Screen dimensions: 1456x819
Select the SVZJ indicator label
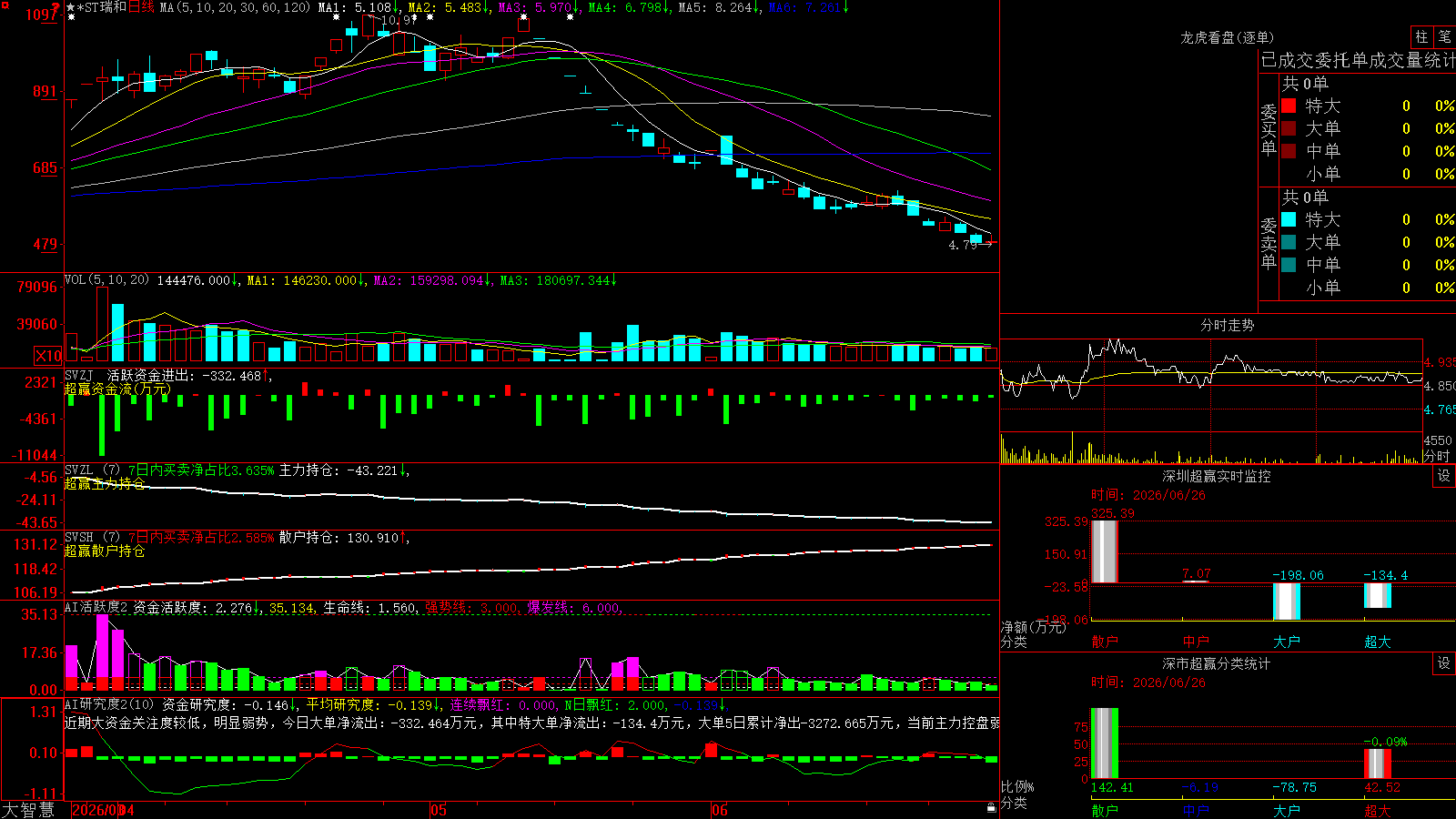(79, 375)
